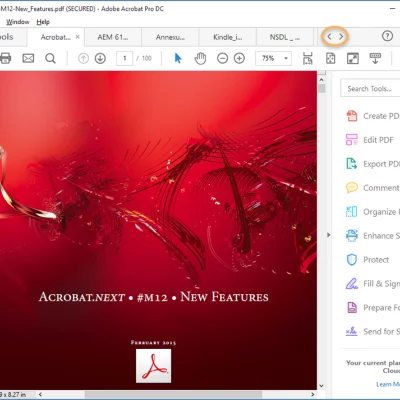Open the Protect tool
Viewport: 400px width, 400px height.
click(x=368, y=260)
